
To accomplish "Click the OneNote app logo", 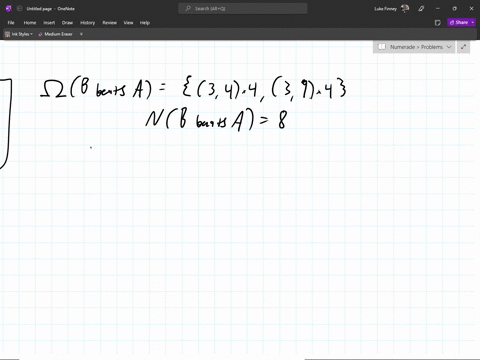I will [9, 9].
